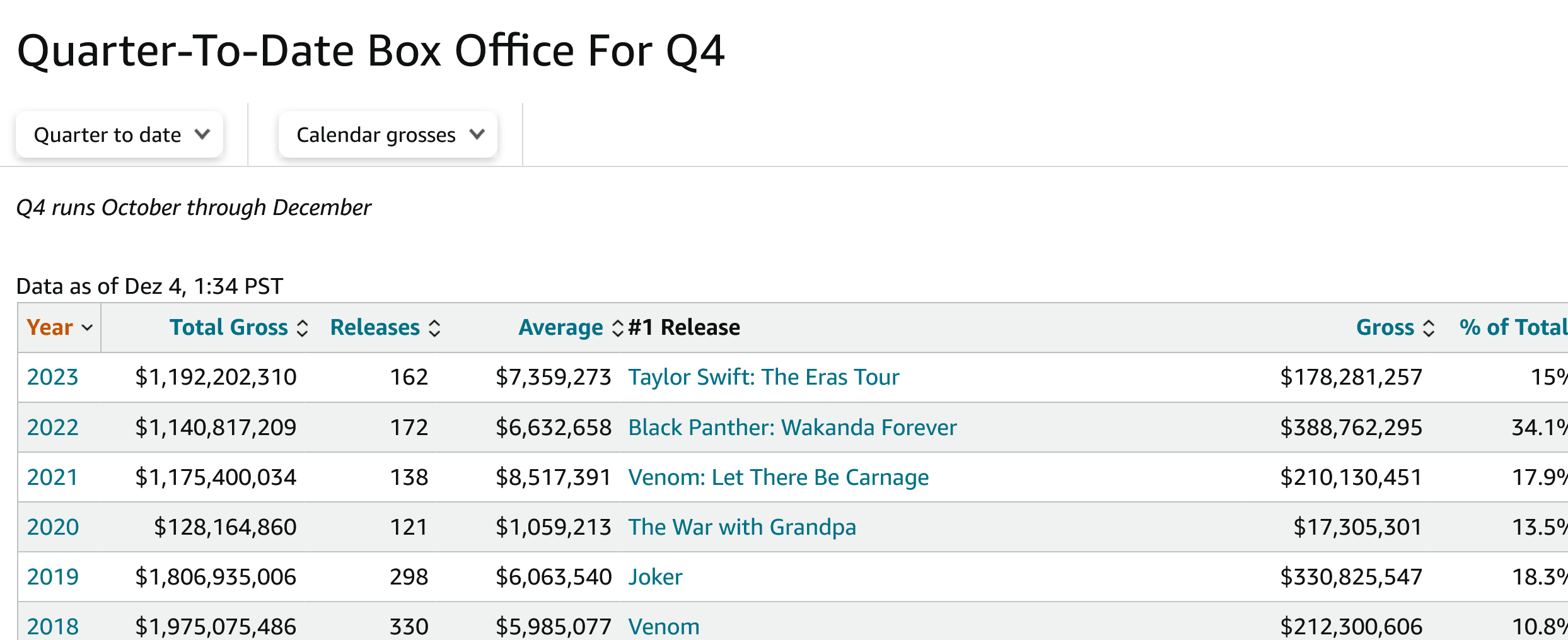Open the 2021 year link
The image size is (1568, 640).
pos(52,477)
